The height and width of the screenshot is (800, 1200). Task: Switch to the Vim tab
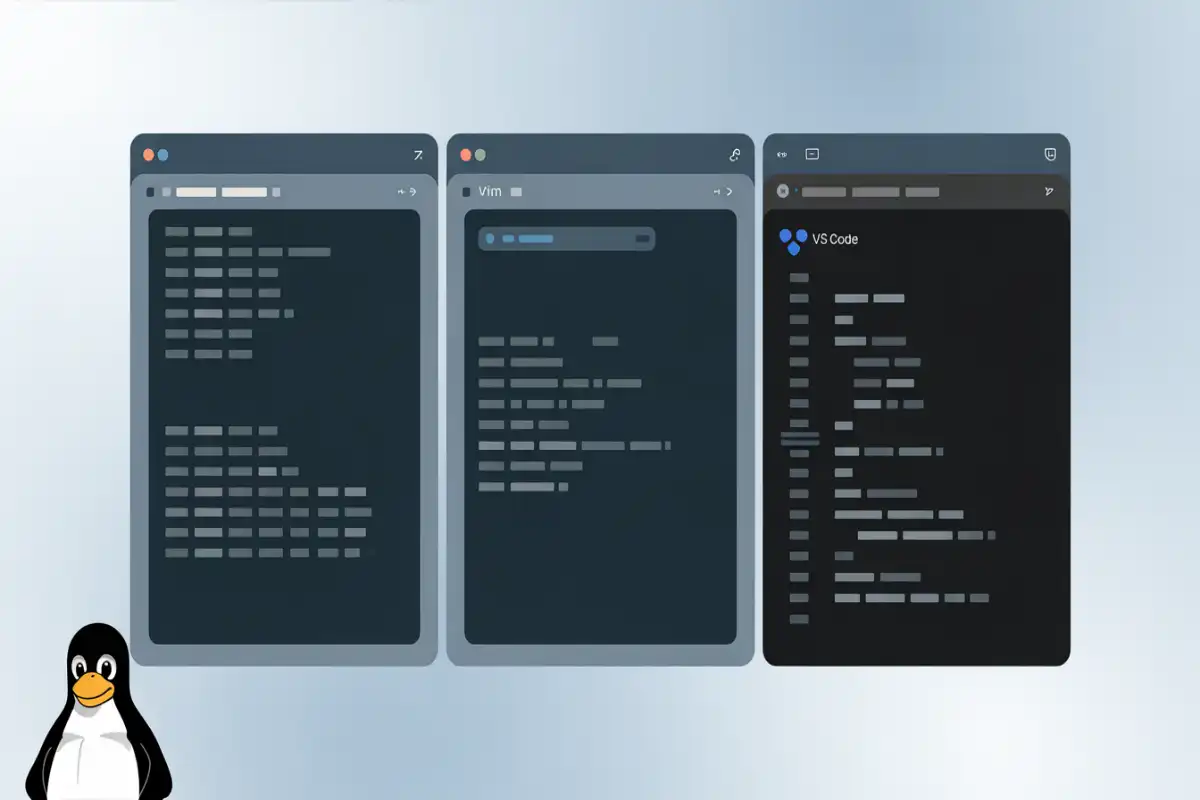pyautogui.click(x=490, y=191)
